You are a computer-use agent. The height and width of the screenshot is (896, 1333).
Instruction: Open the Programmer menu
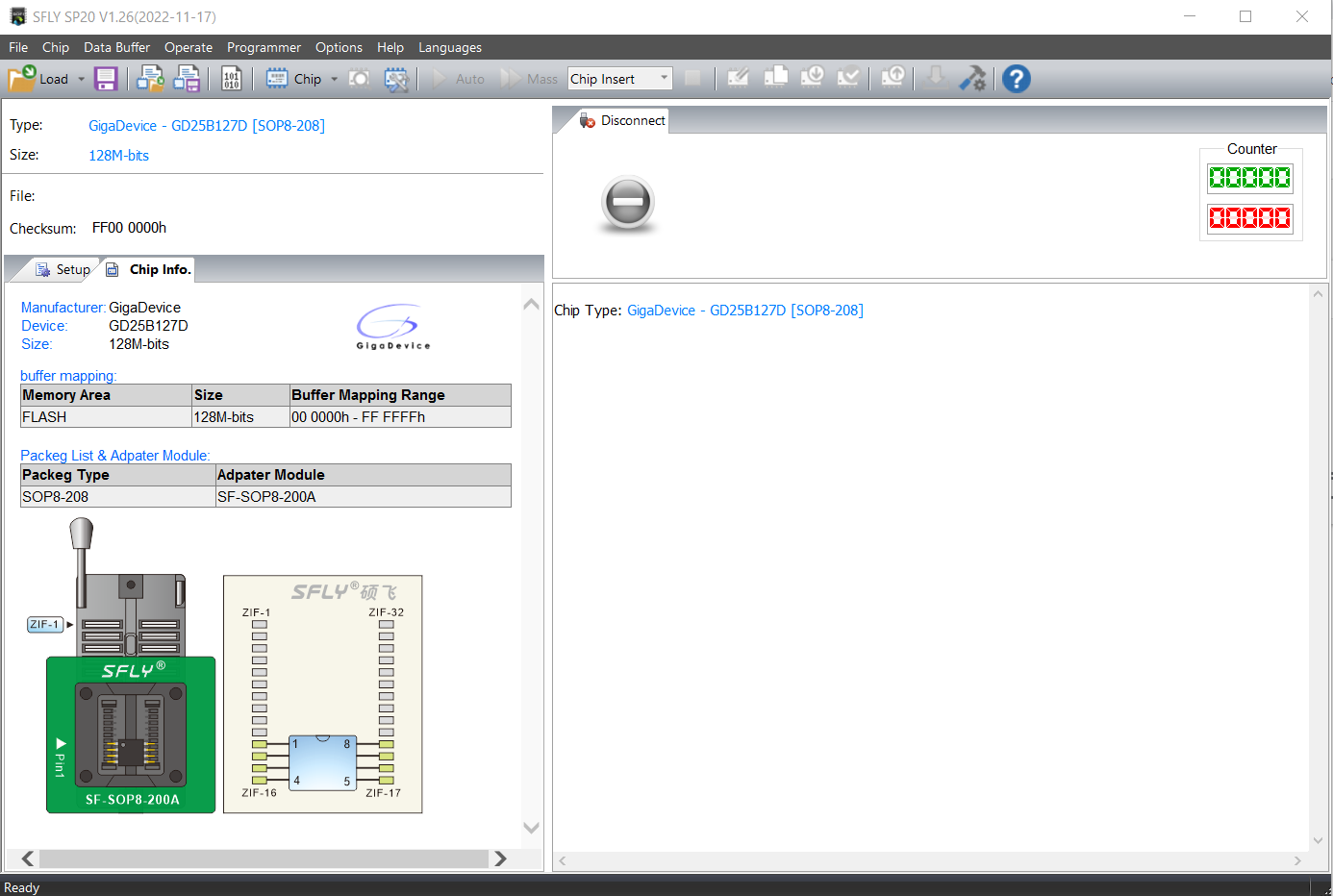click(264, 47)
